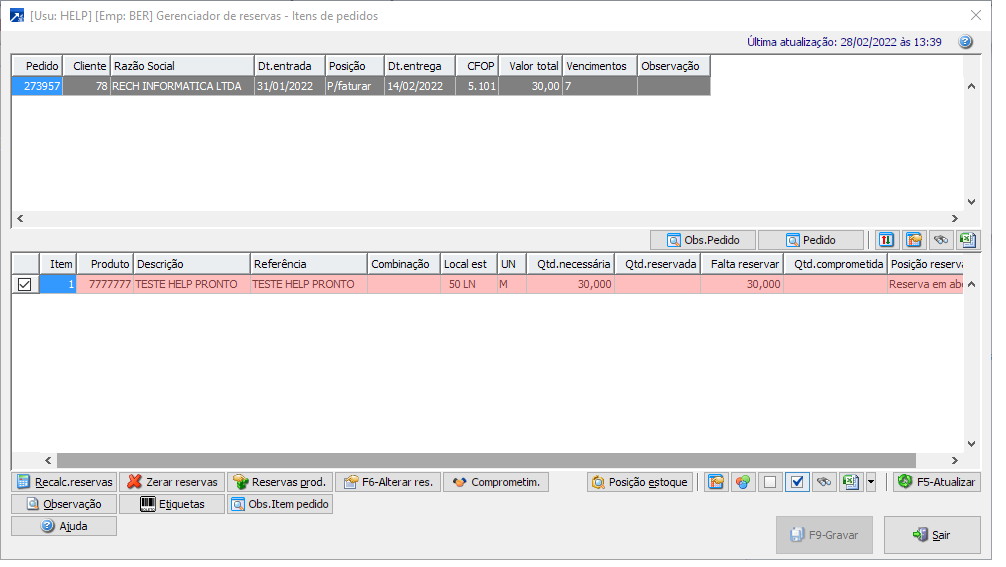
Task: Open the Etiquetas button
Action: pos(172,504)
